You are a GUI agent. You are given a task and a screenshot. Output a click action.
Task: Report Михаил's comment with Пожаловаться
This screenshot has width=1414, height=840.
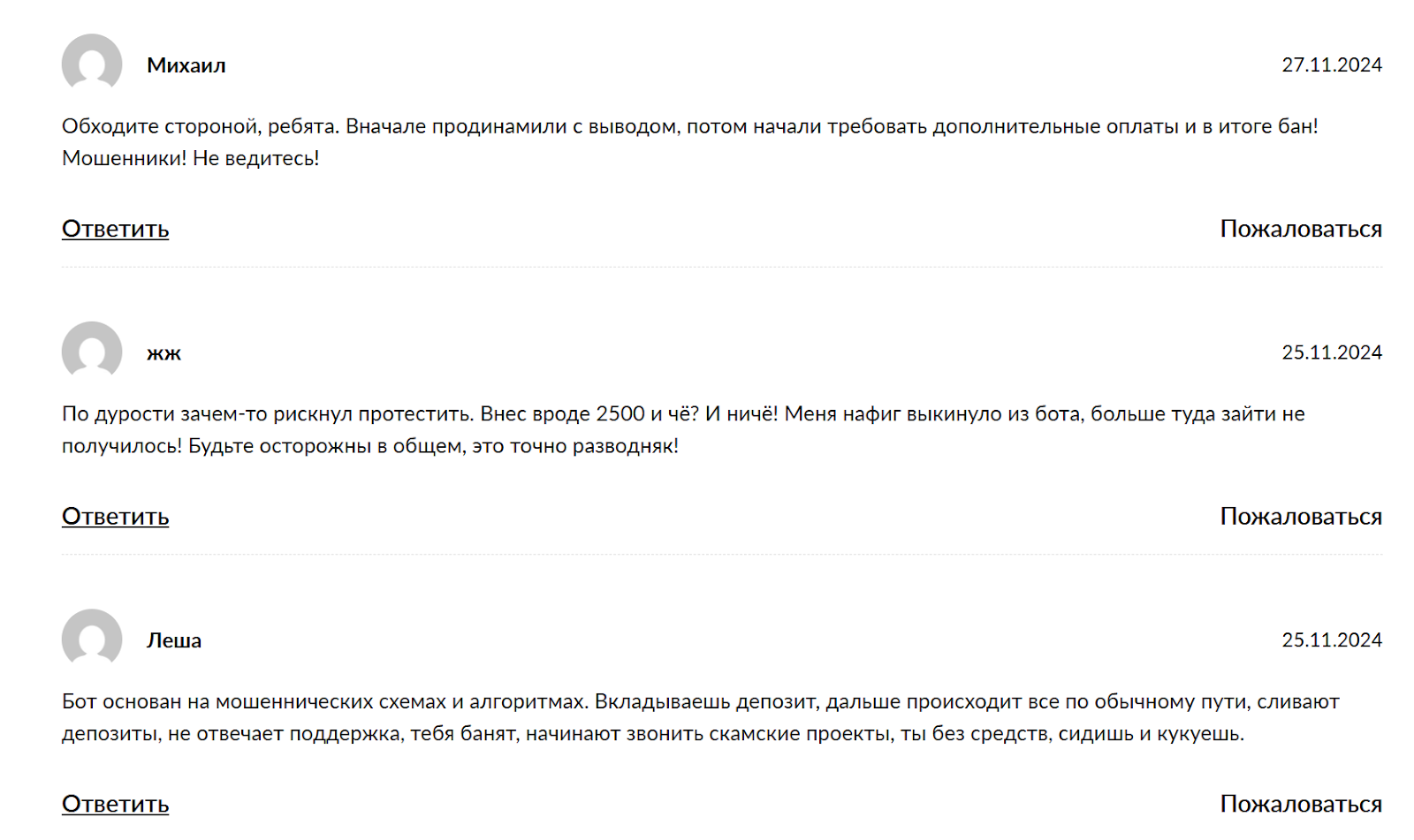tap(1300, 229)
